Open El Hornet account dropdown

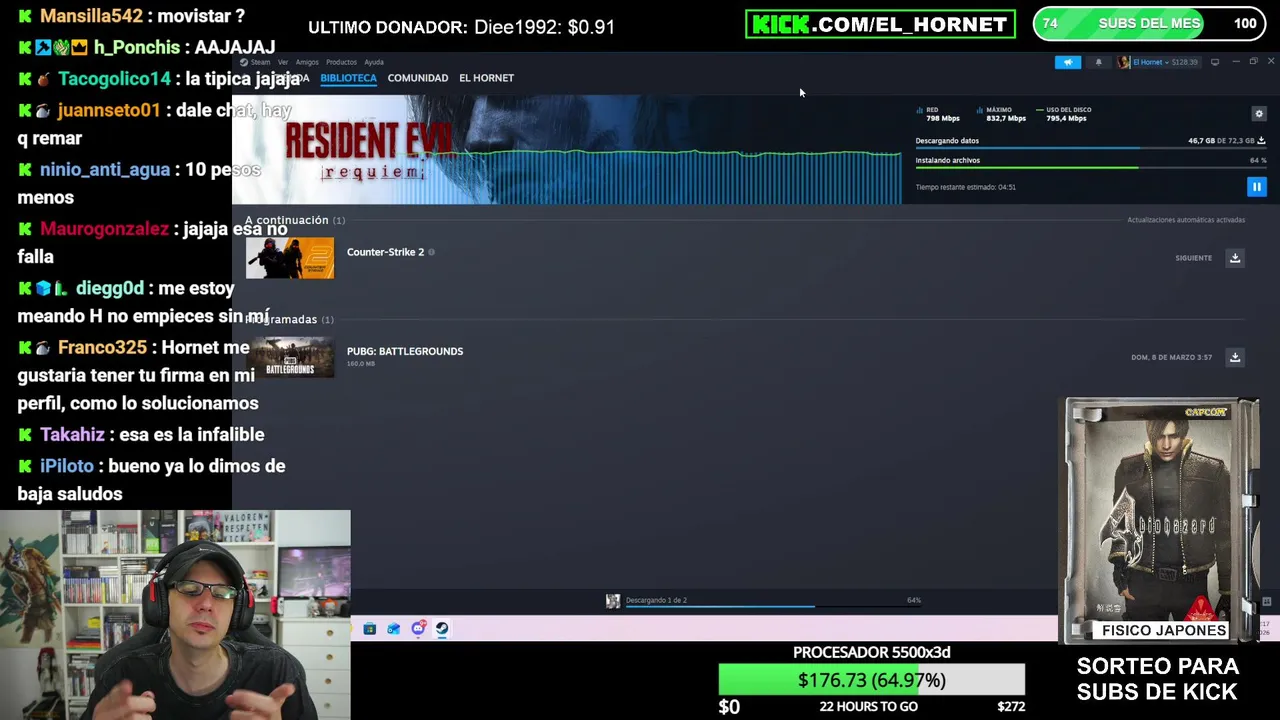(x=1158, y=62)
